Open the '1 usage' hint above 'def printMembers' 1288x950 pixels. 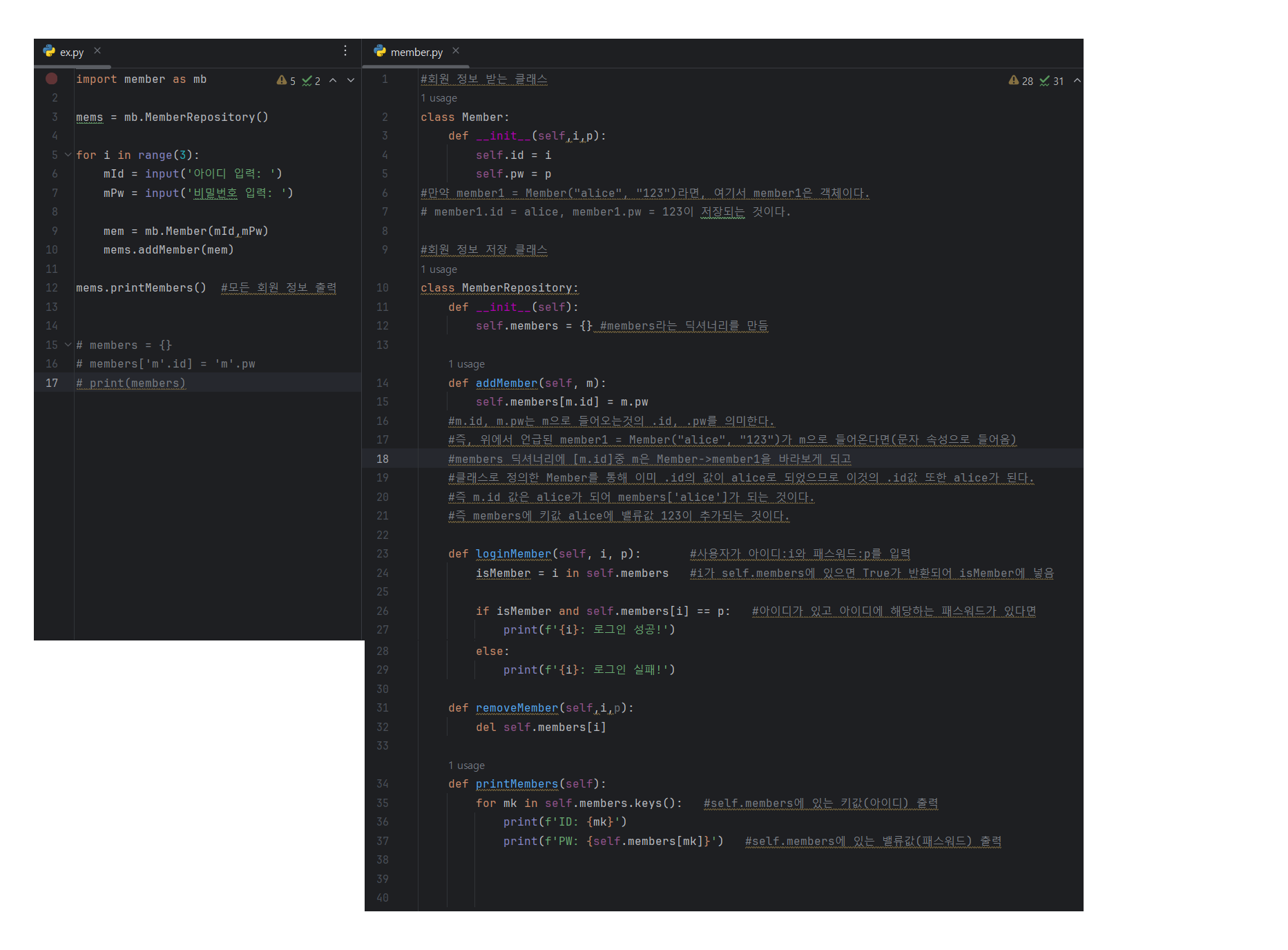[x=467, y=766]
